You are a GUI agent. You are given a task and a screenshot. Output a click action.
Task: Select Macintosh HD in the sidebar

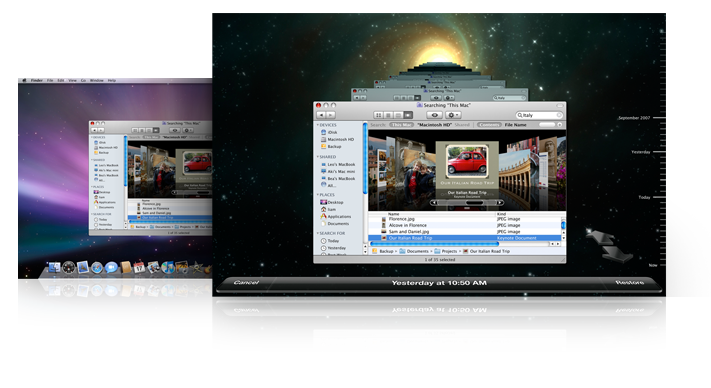337,140
